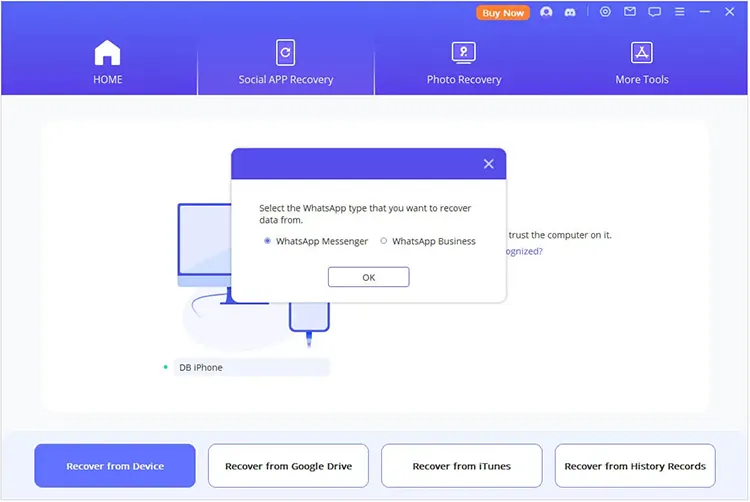Open the user account avatar icon
The height and width of the screenshot is (502, 750).
pos(546,12)
